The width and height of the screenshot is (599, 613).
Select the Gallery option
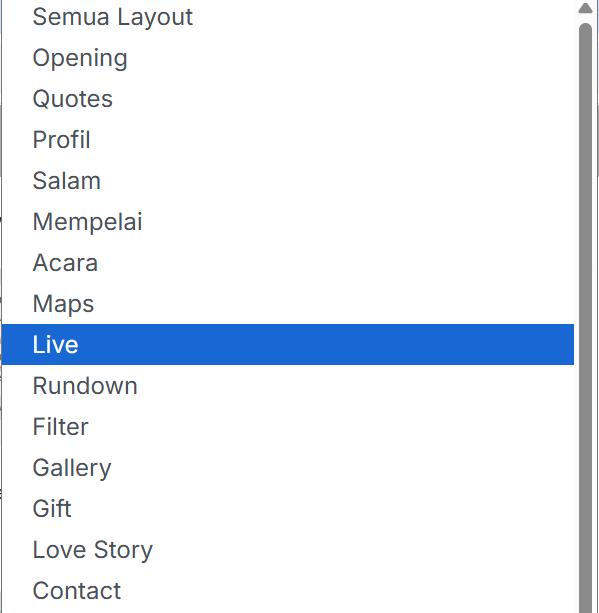(288, 468)
